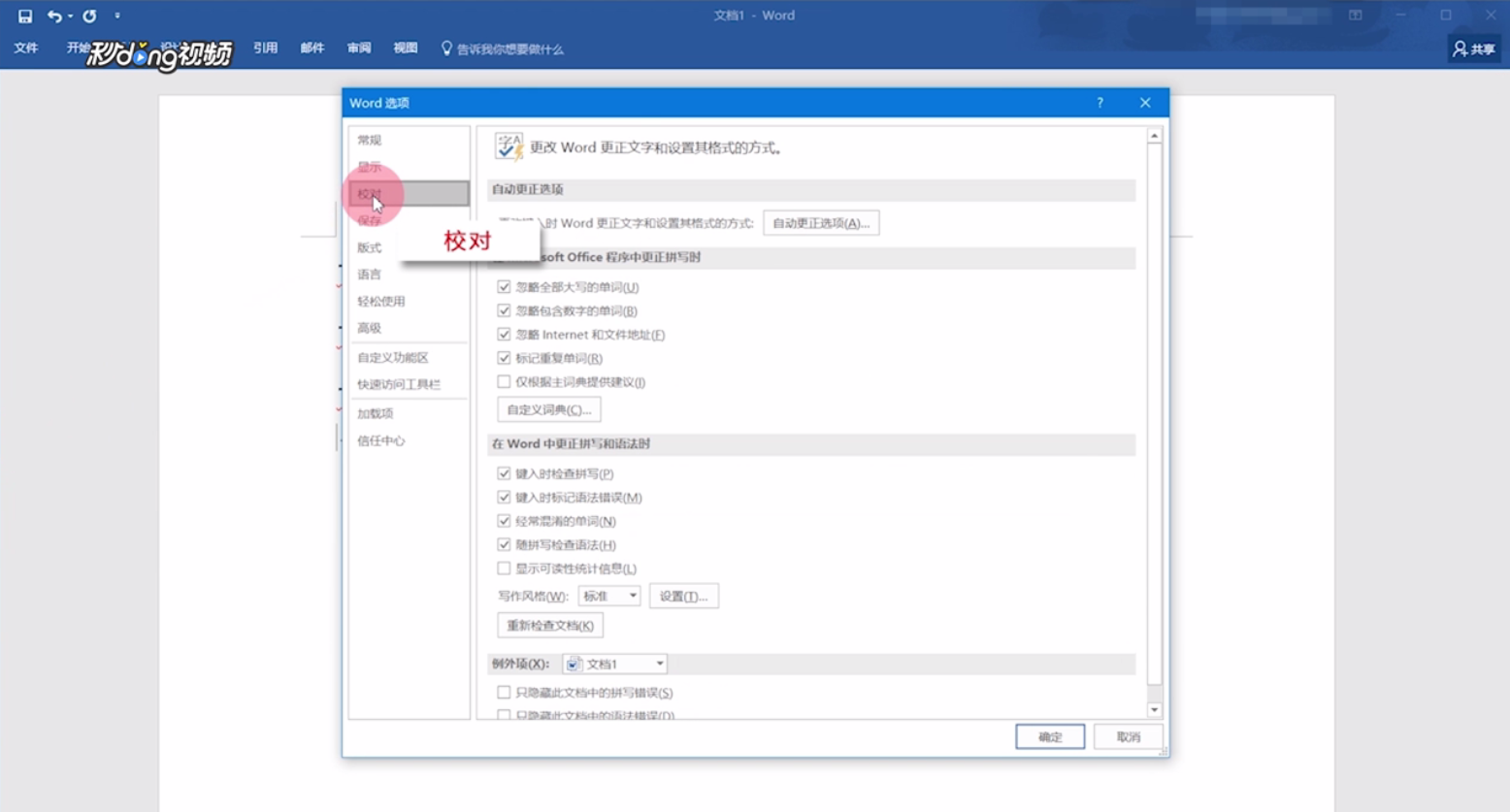Screen dimensions: 1510x812
Task: Switch to the 审阅 ribbon tab
Action: tap(358, 48)
